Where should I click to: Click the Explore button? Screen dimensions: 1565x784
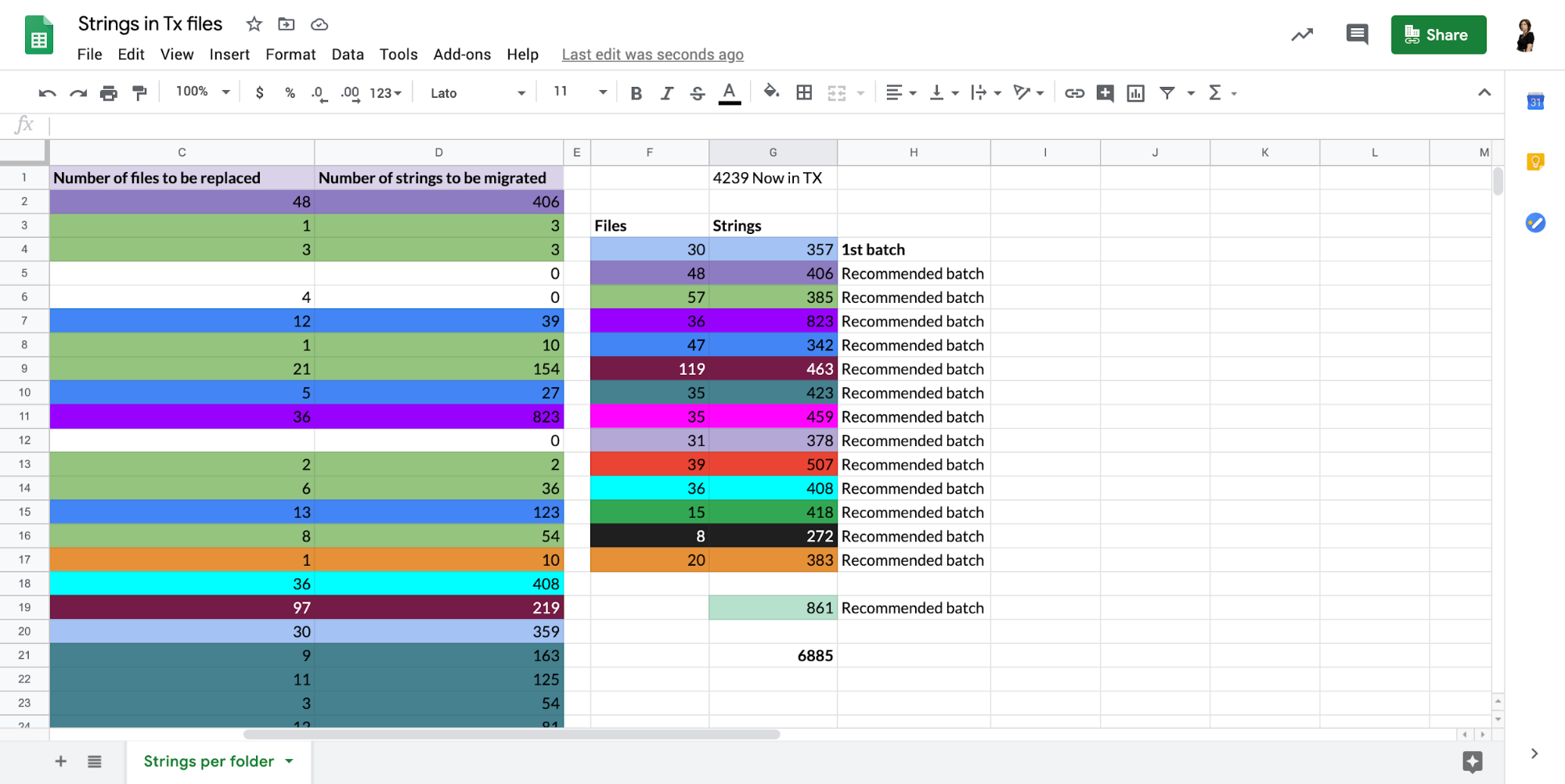1472,761
